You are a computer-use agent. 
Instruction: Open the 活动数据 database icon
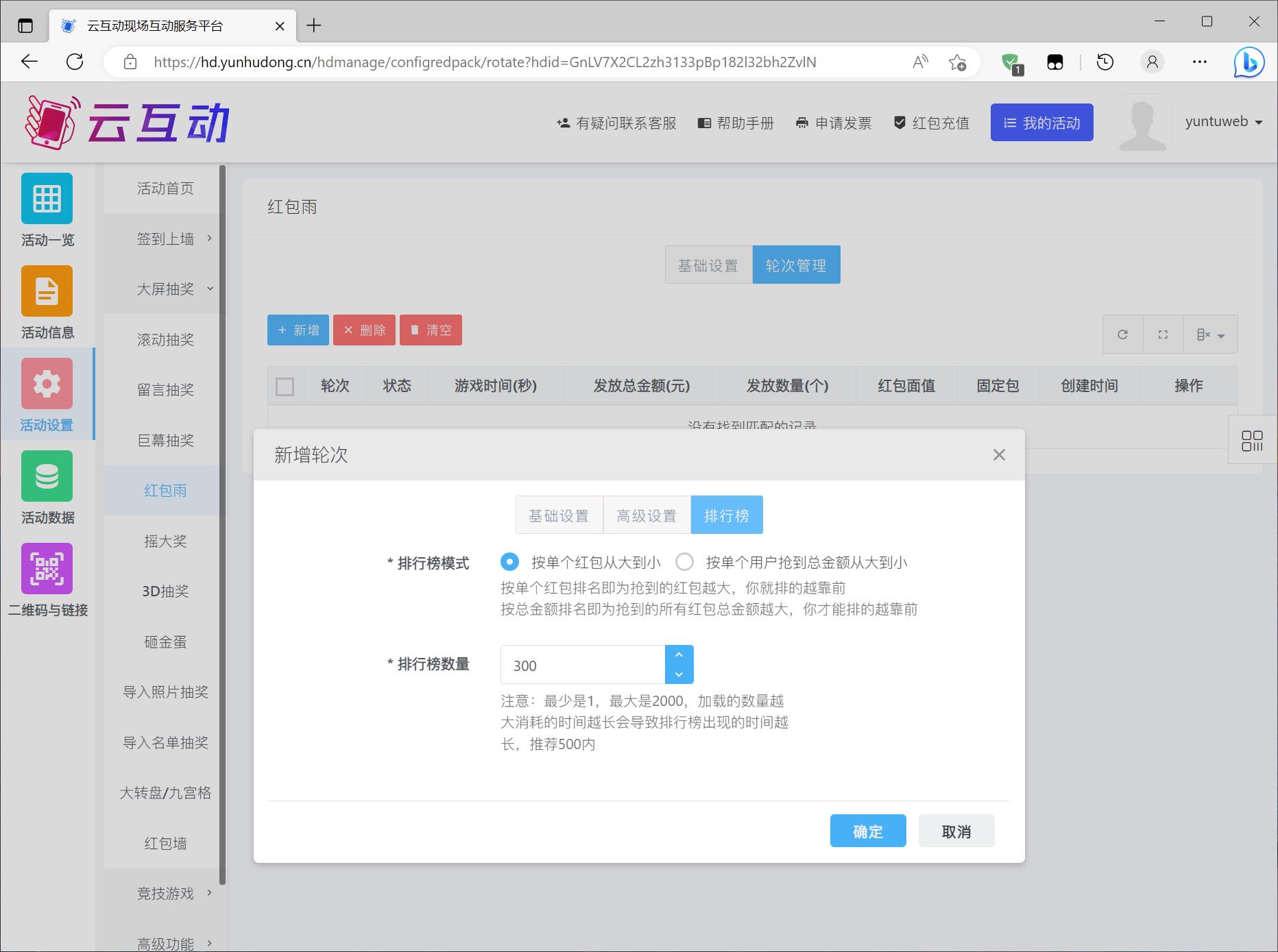pyautogui.click(x=47, y=476)
